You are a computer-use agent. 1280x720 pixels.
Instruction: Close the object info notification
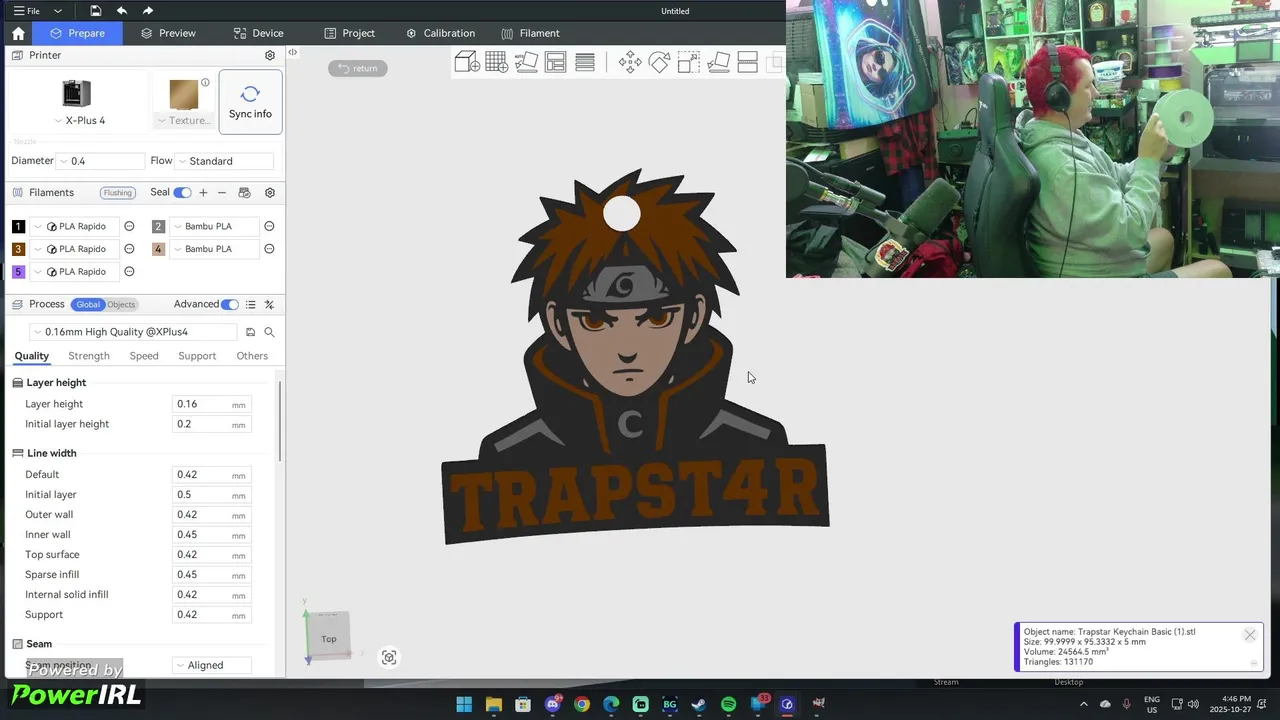click(x=1250, y=635)
